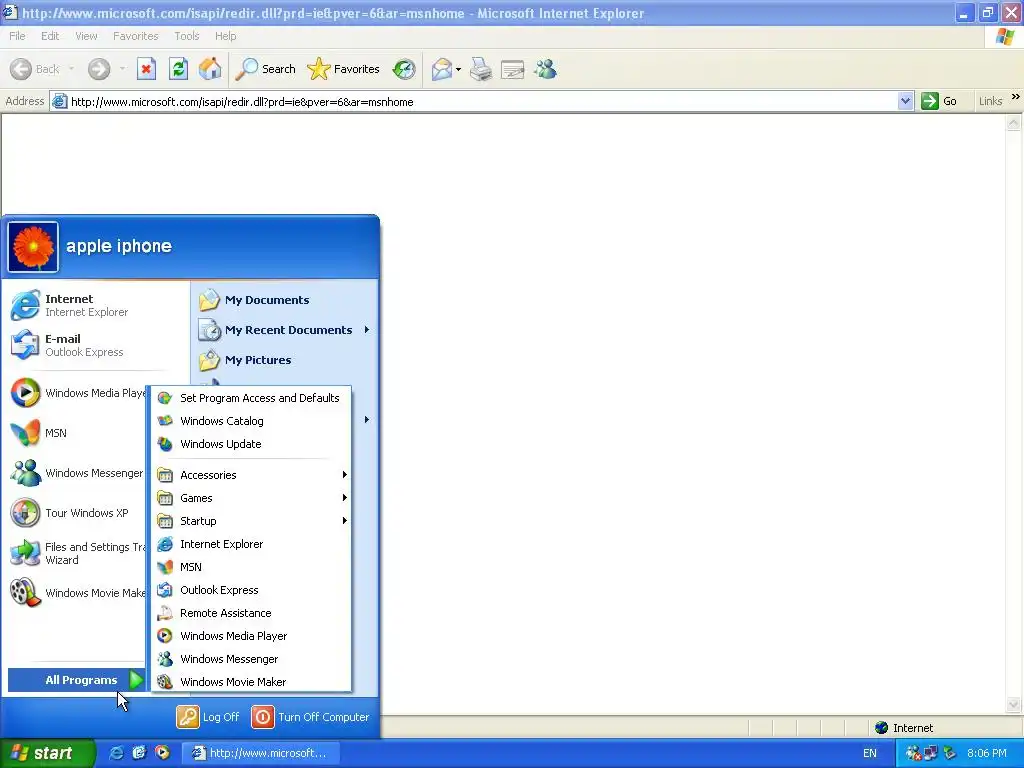This screenshot has height=768, width=1024.
Task: Launch Windows Messenger in left column
Action: click(77, 473)
